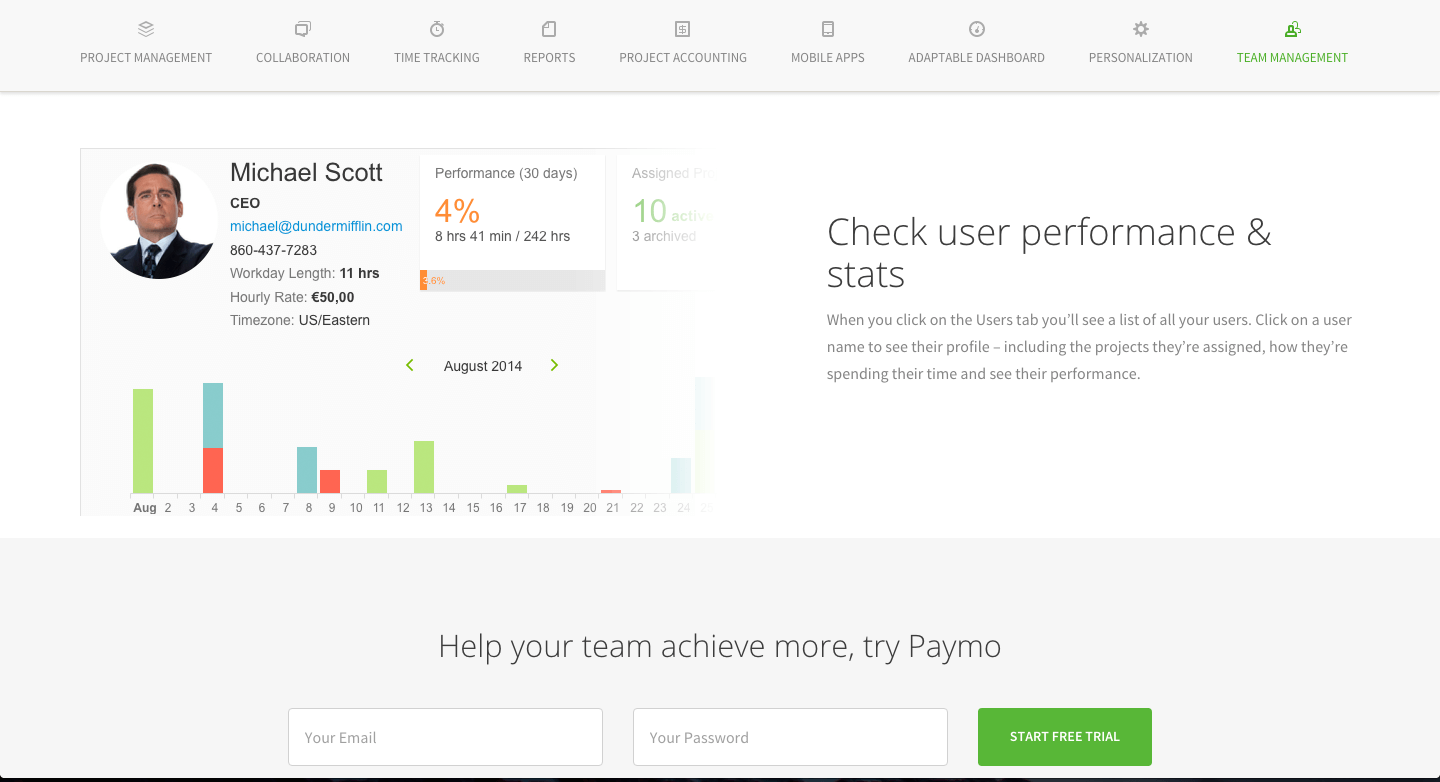Click the Your Password input field
Image resolution: width=1440 pixels, height=782 pixels.
click(790, 736)
